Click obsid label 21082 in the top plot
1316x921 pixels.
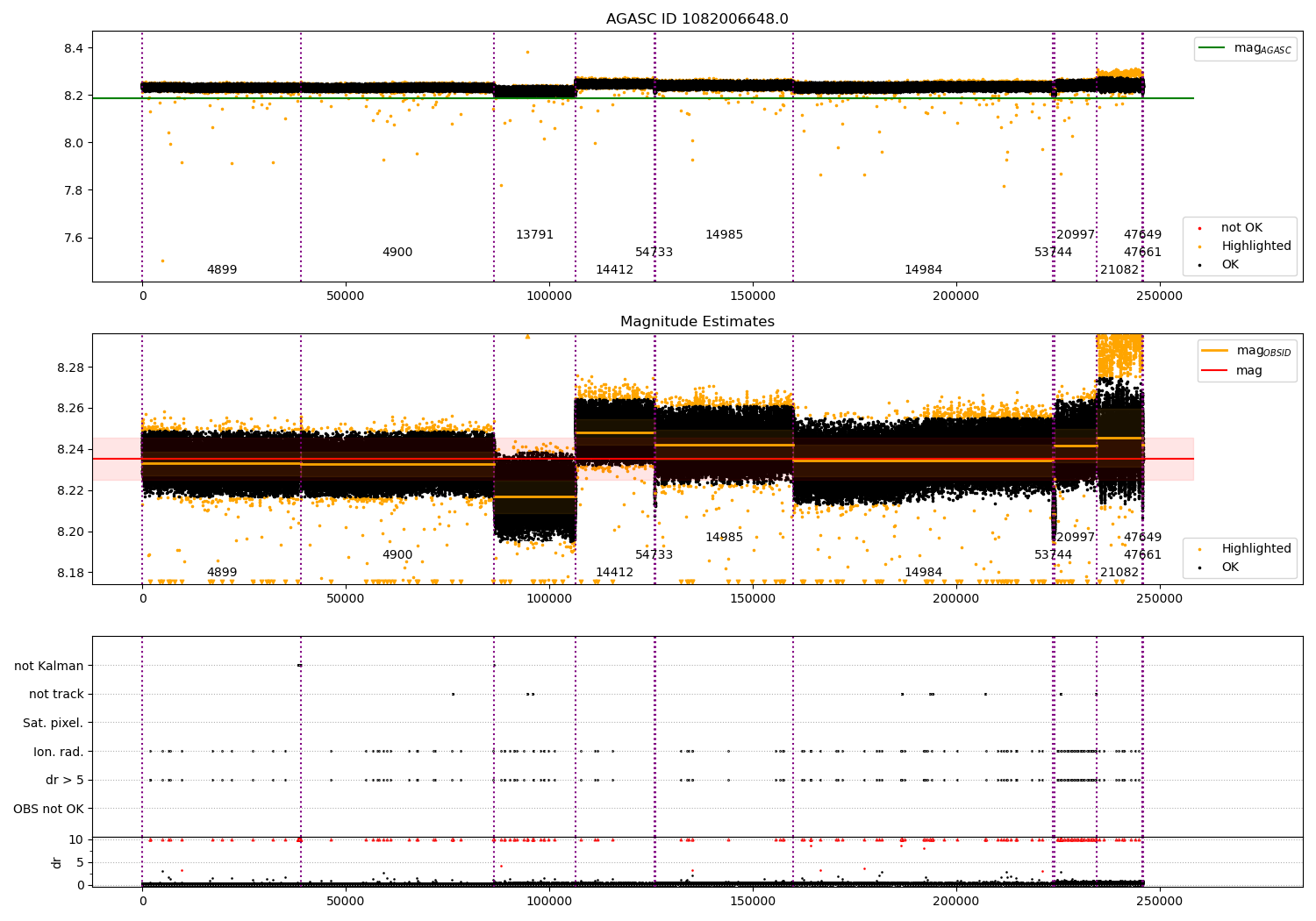1119,270
